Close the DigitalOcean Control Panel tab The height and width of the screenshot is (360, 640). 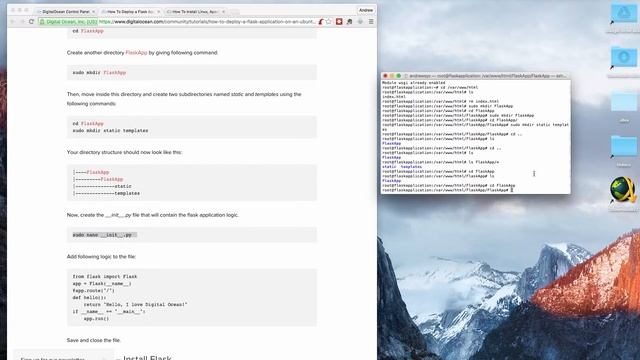(x=93, y=12)
